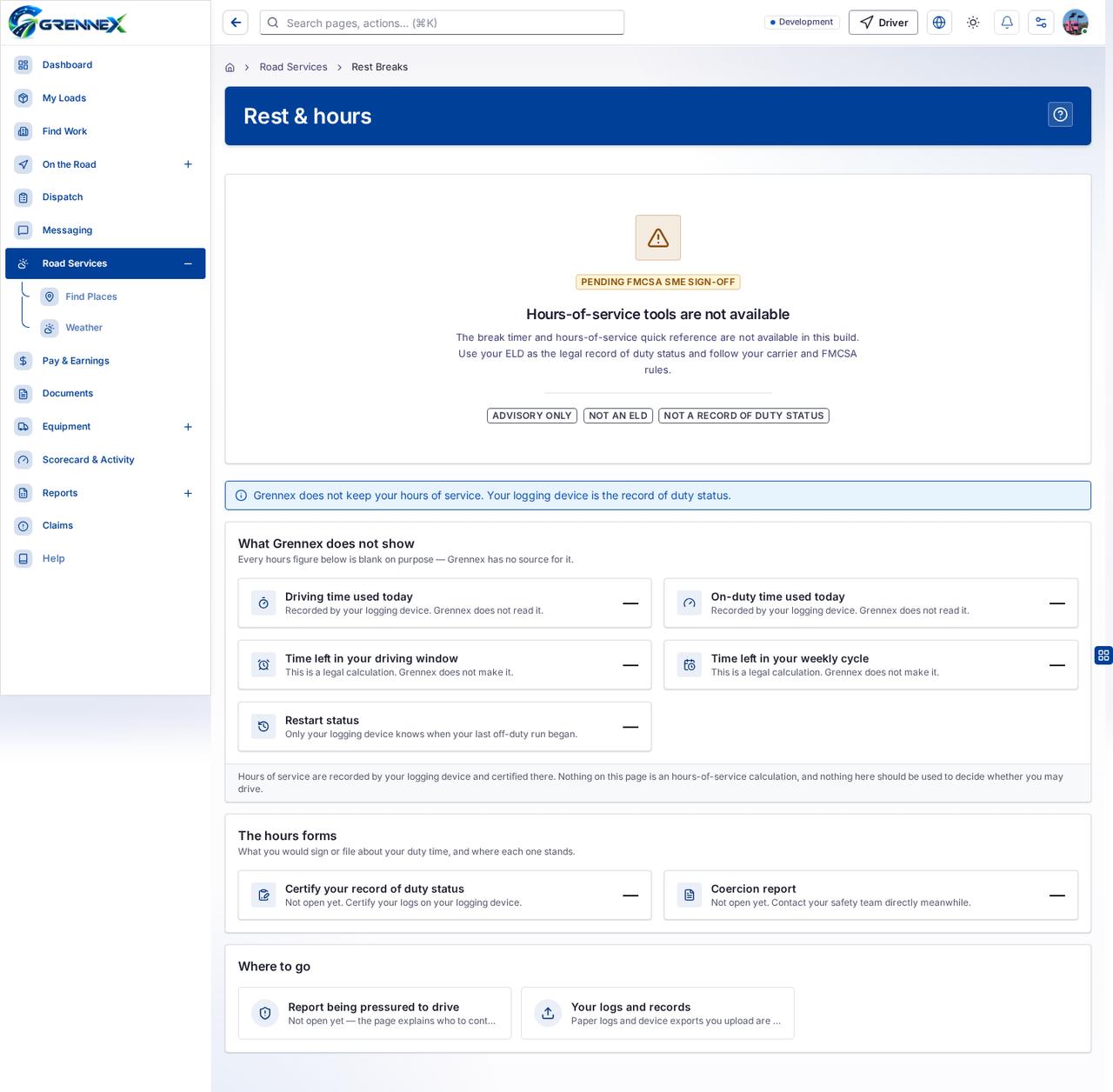
Task: Expand the On the Road menu
Action: tap(188, 164)
